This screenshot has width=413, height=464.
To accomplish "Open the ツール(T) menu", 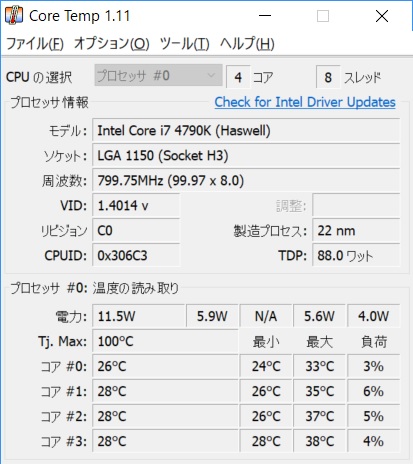I will (185, 44).
